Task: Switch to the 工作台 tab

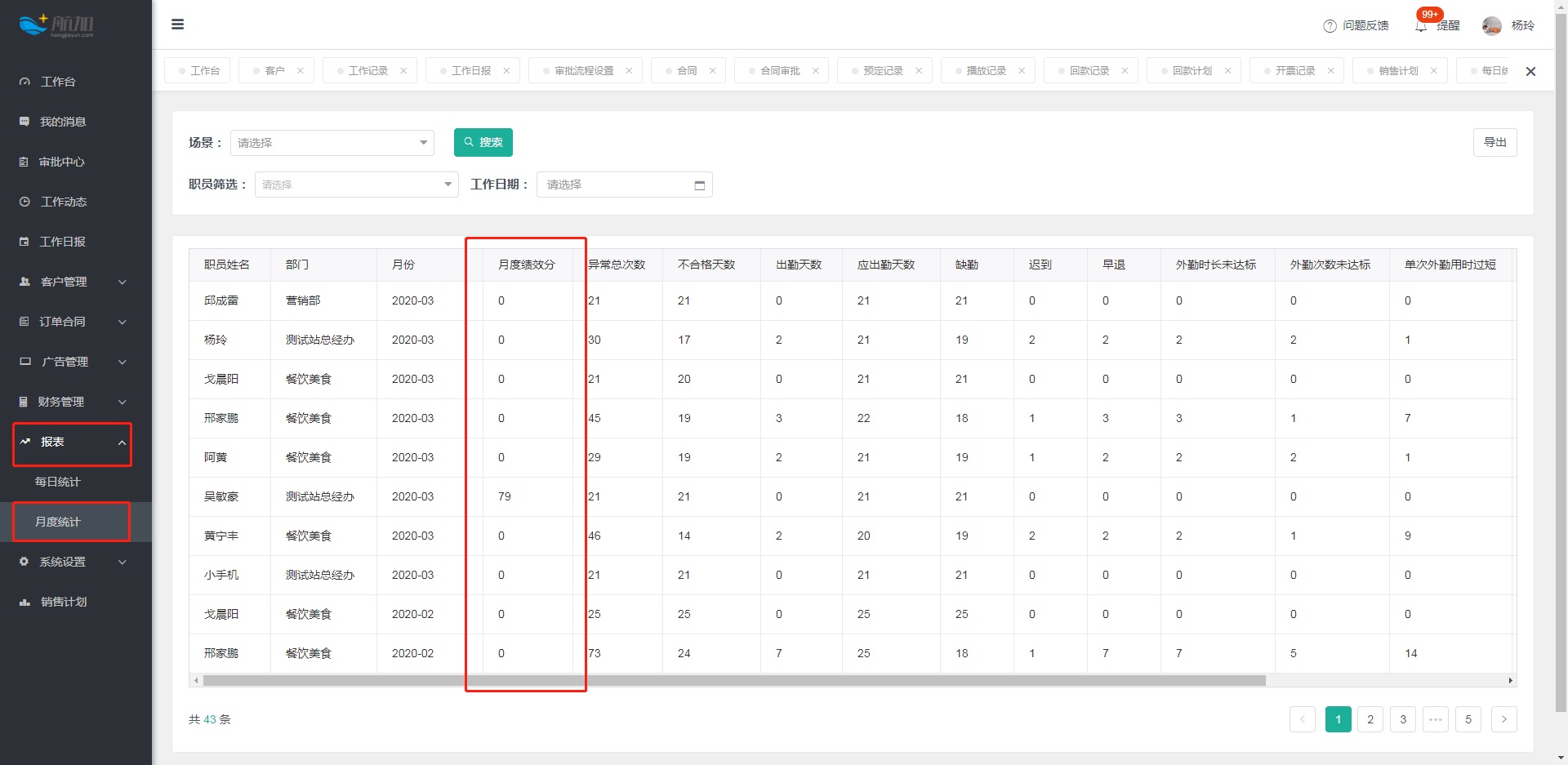Action: click(198, 71)
